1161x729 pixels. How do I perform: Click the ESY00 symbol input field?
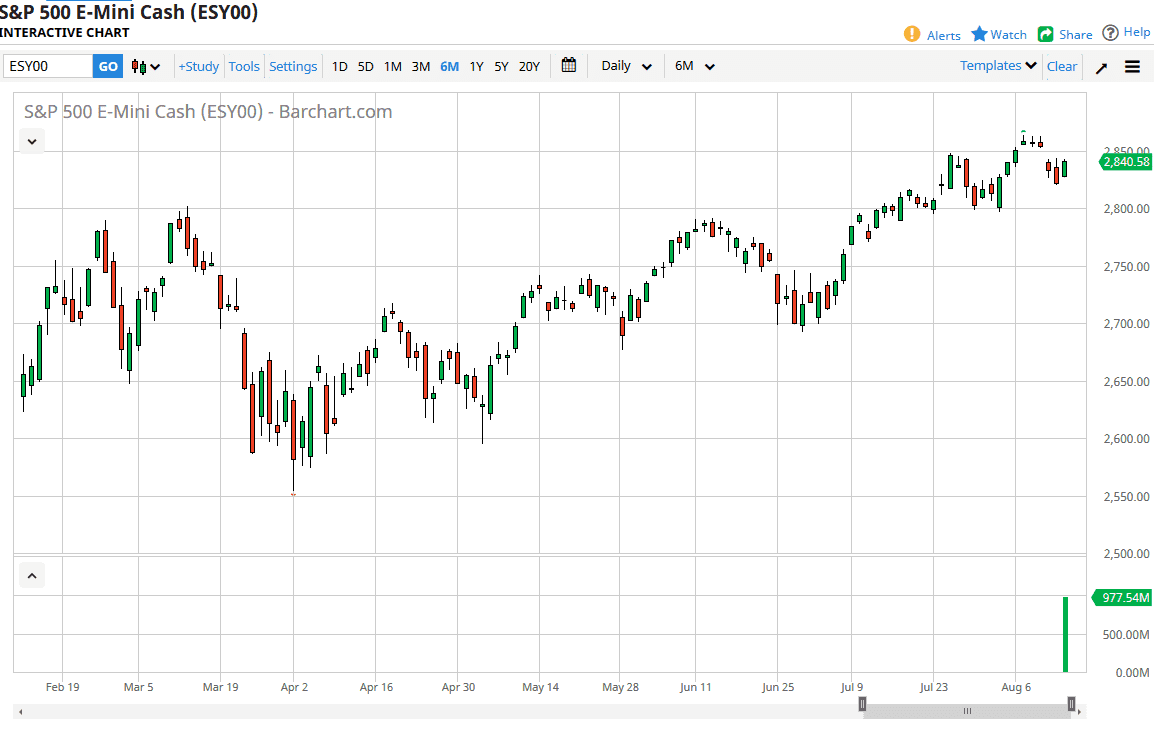47,67
